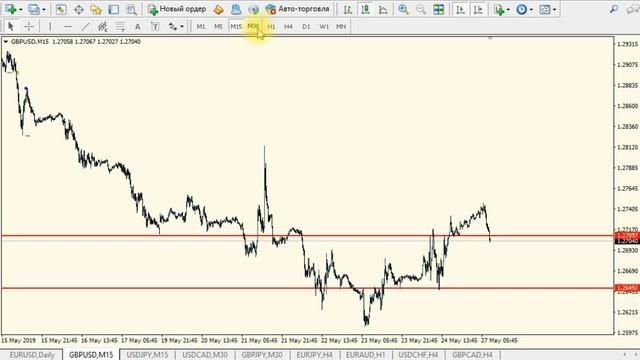Switch to the M5 timeframe
The height and width of the screenshot is (360, 640).
click(x=218, y=27)
